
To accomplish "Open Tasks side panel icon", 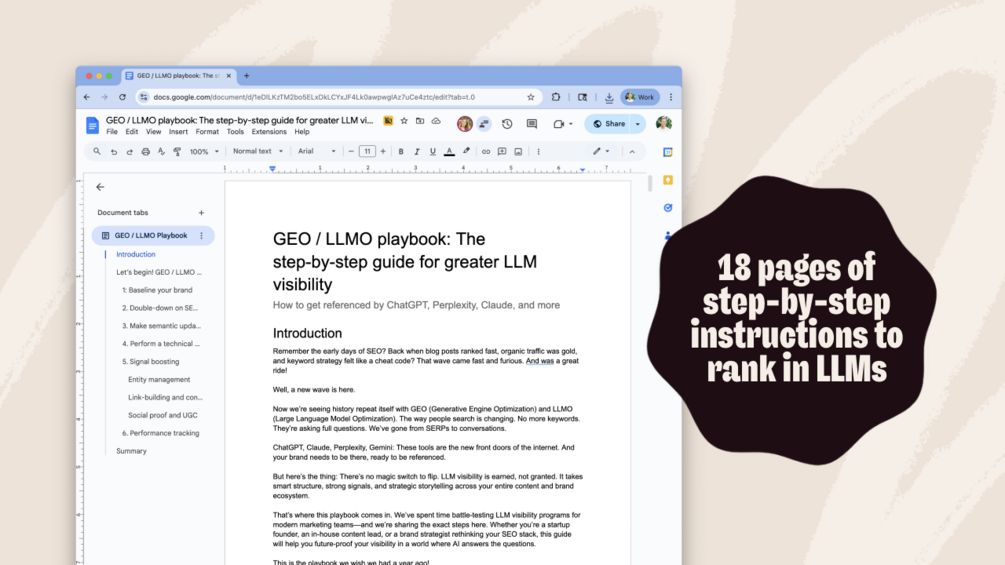I will [668, 208].
